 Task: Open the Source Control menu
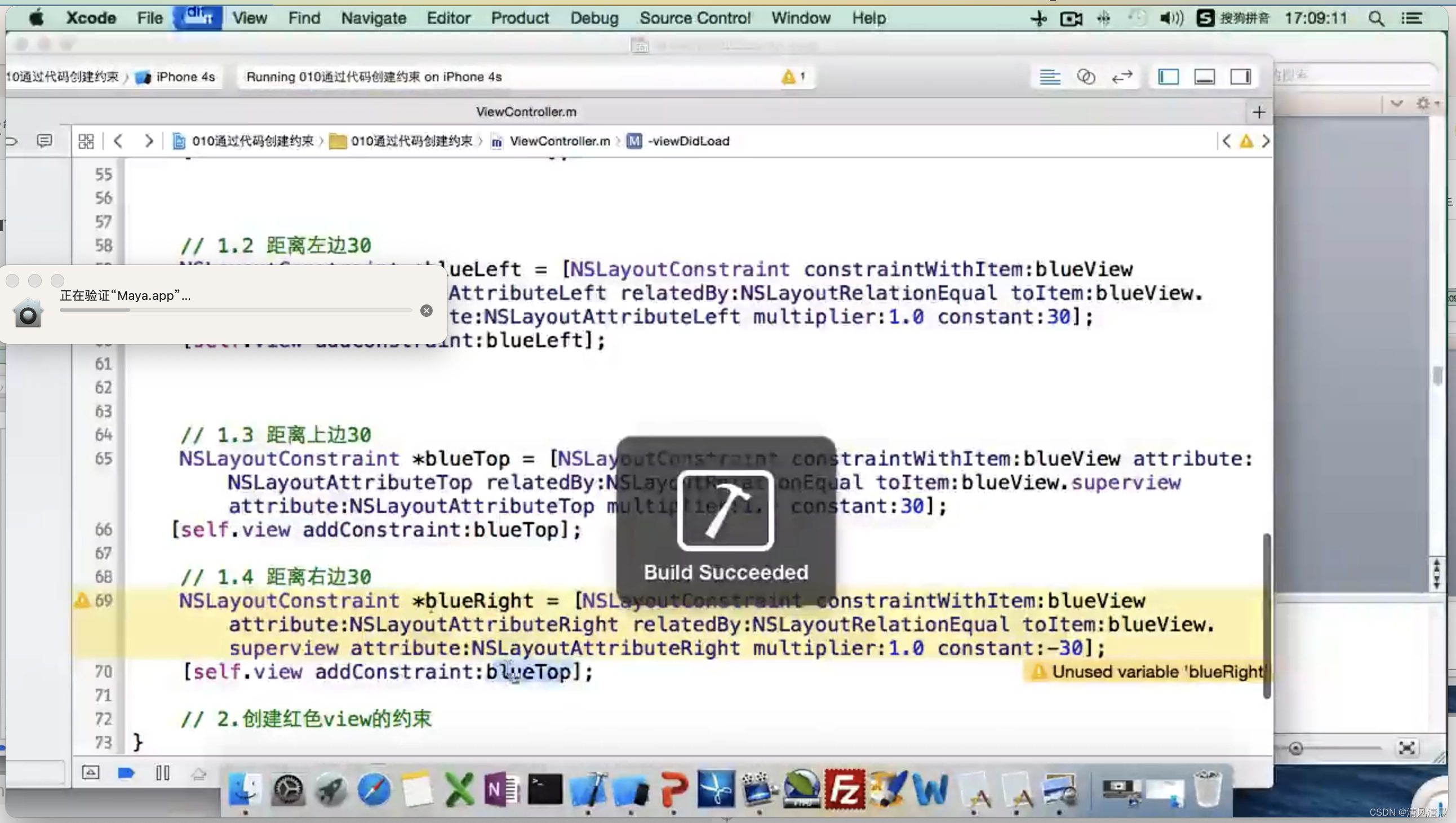(x=695, y=18)
